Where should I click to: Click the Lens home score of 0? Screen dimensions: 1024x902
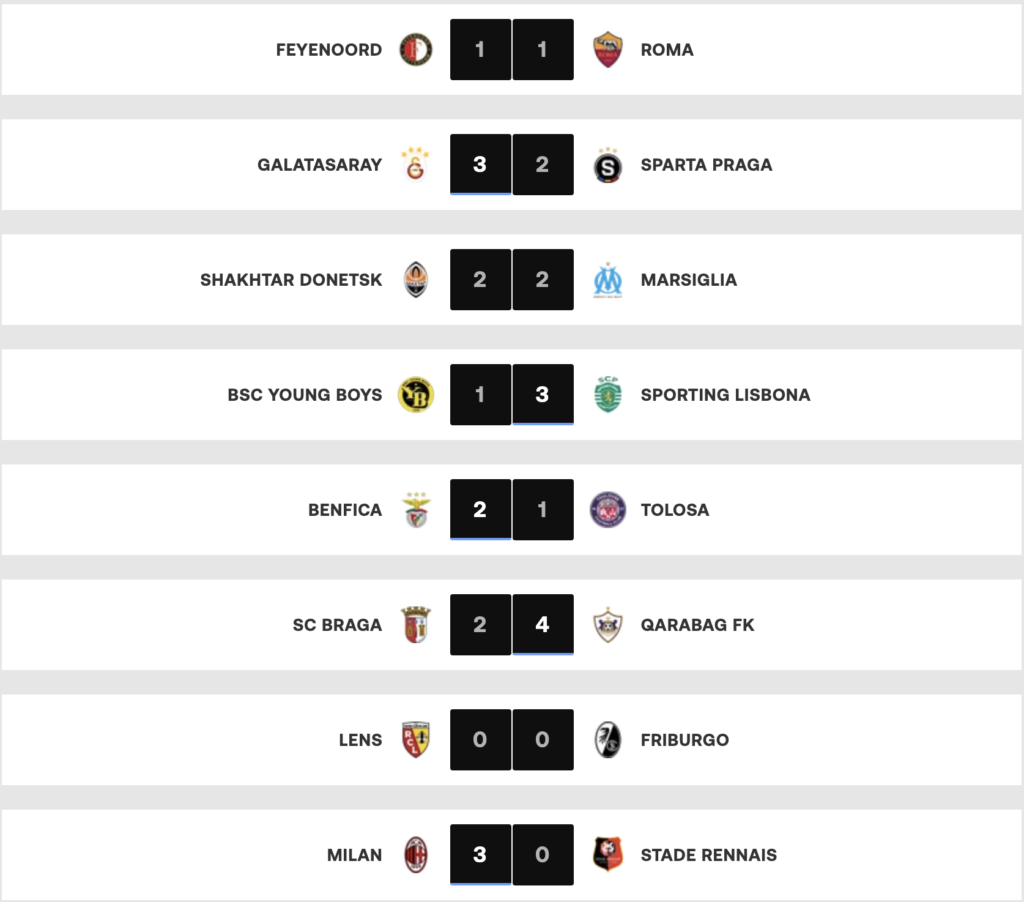point(480,739)
